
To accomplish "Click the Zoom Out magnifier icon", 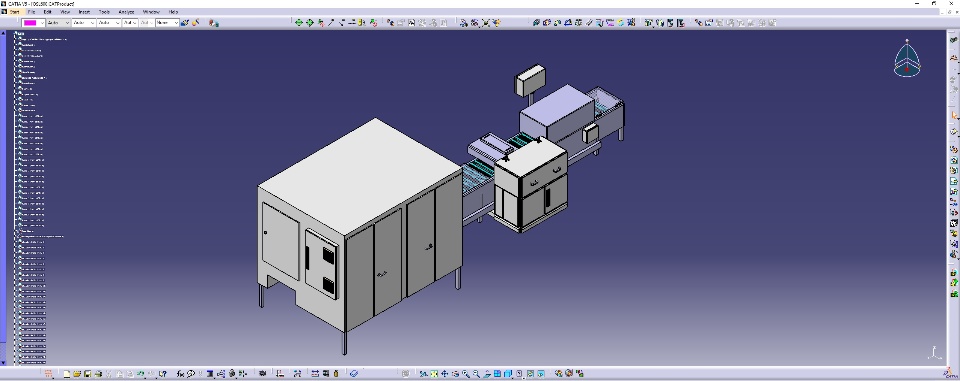I will click(477, 374).
